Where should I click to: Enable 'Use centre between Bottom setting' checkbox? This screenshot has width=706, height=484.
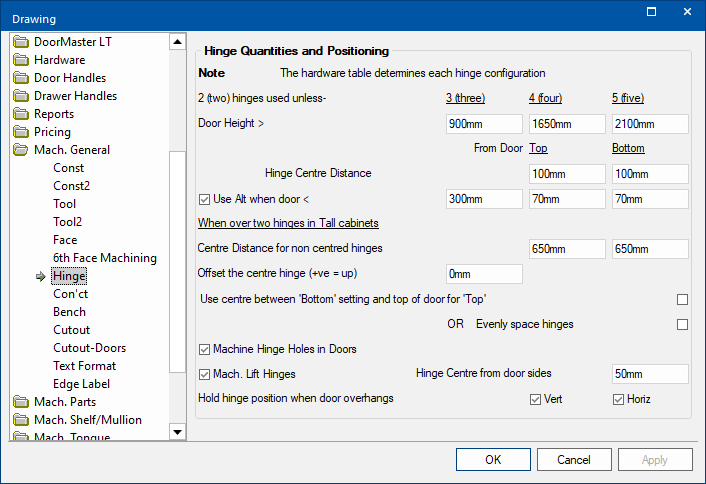coord(682,299)
